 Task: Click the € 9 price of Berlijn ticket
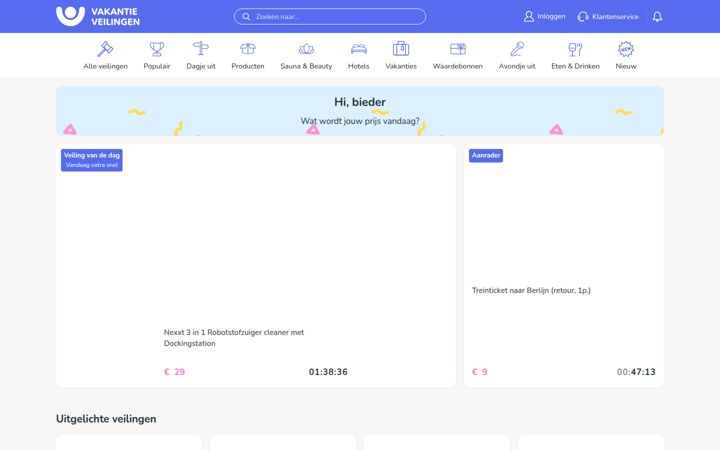(x=480, y=372)
